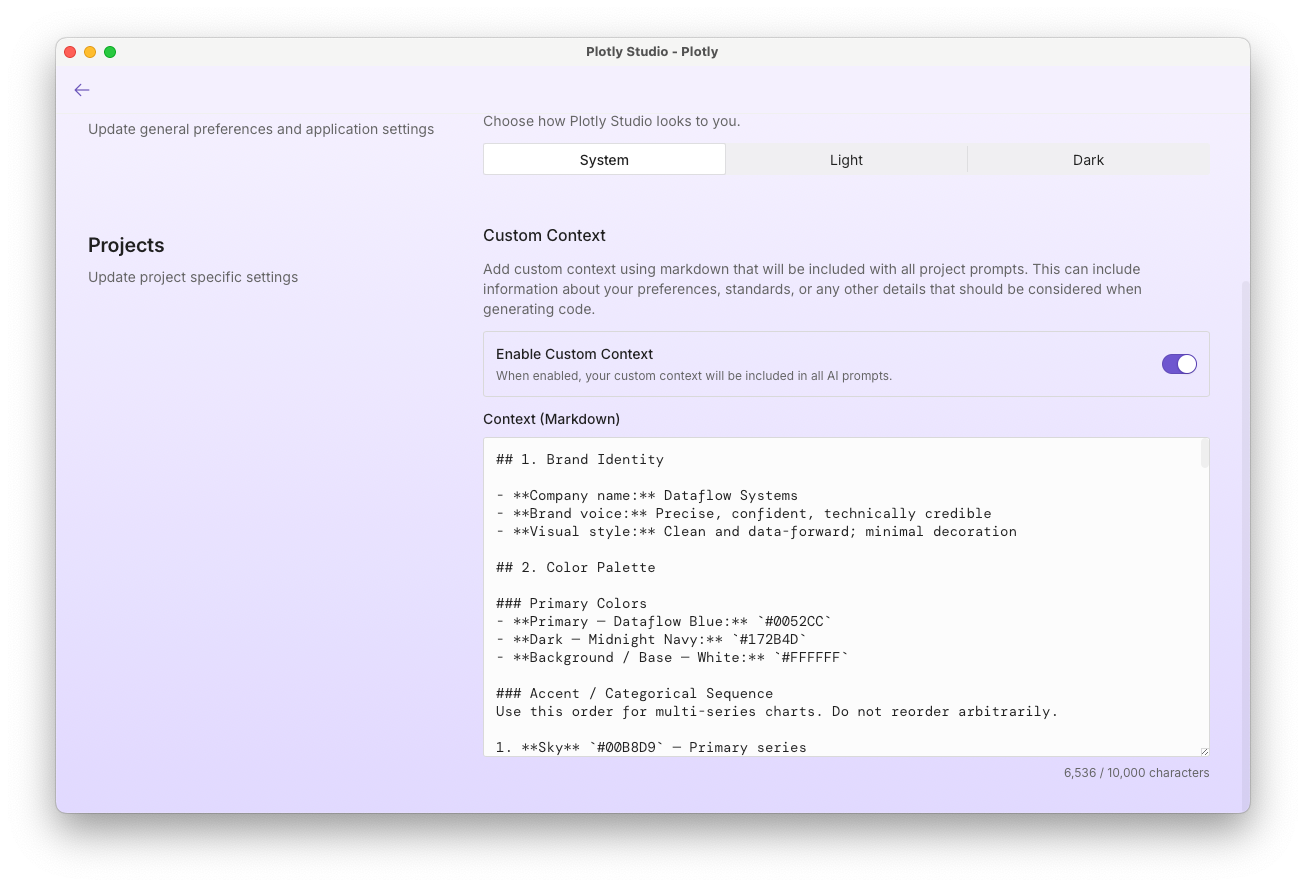This screenshot has width=1306, height=887.
Task: Switch appearance to Light
Action: [846, 160]
